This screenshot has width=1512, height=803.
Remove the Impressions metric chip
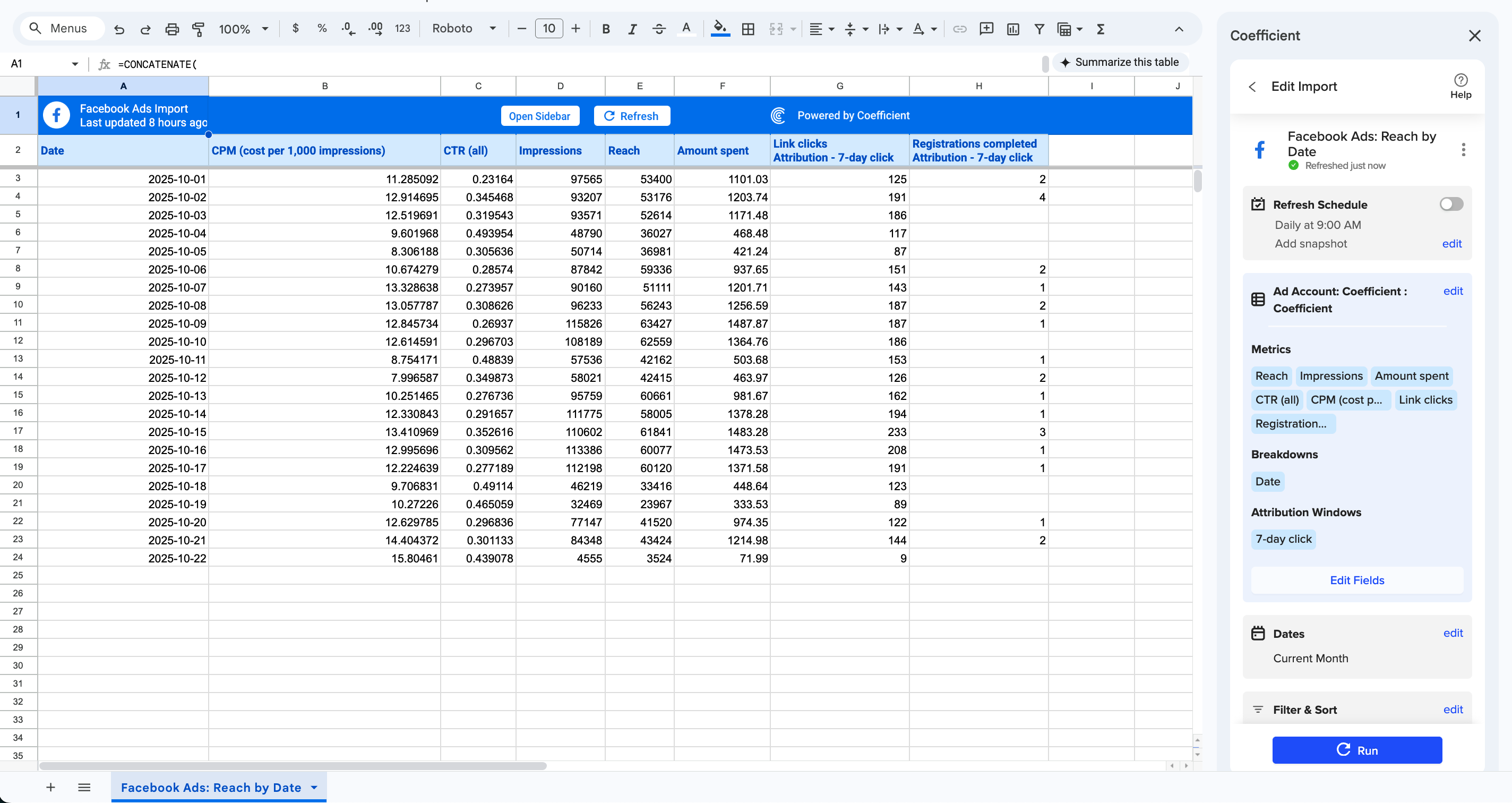[1330, 375]
